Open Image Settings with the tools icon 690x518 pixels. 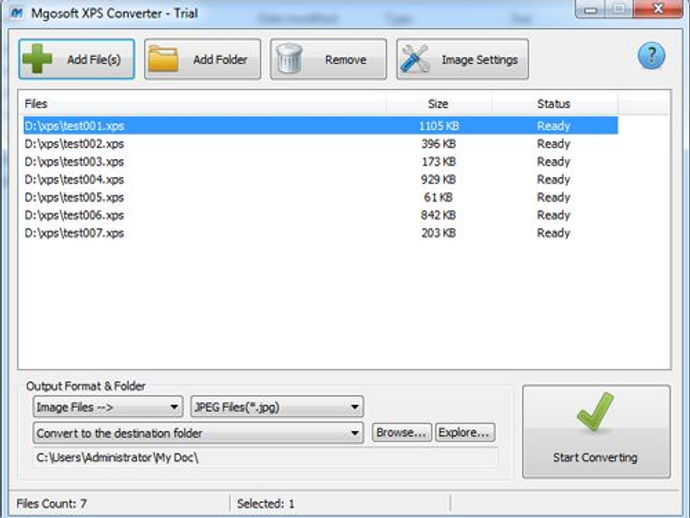(x=462, y=59)
